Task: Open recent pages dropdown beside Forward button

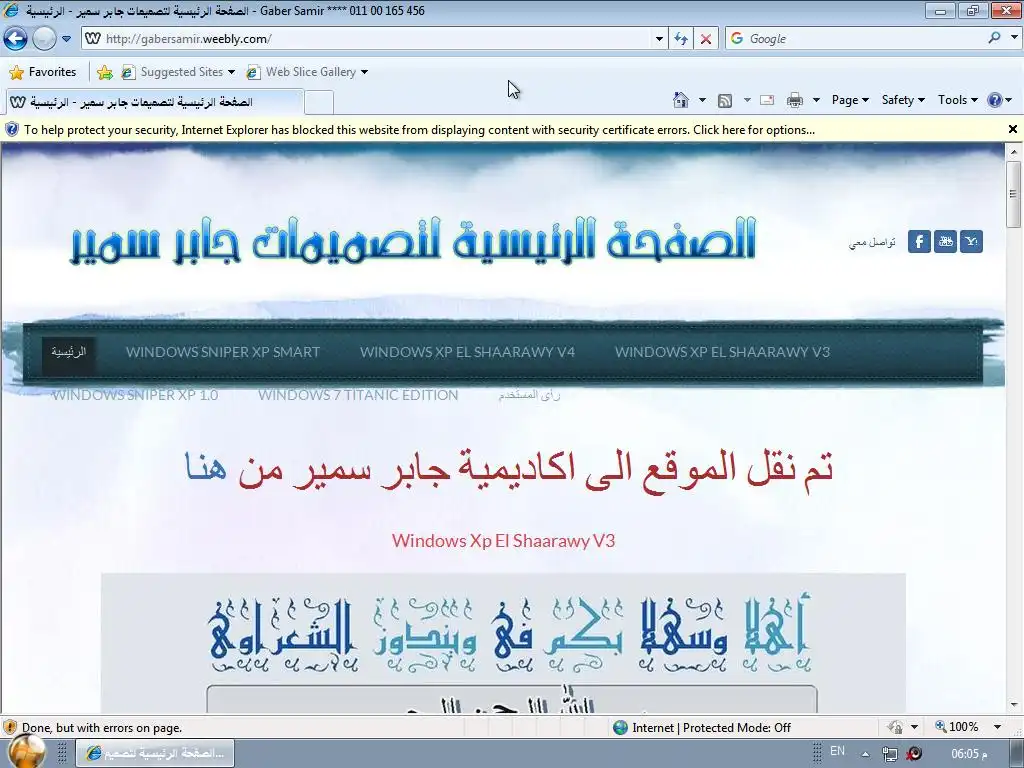Action: pyautogui.click(x=66, y=39)
